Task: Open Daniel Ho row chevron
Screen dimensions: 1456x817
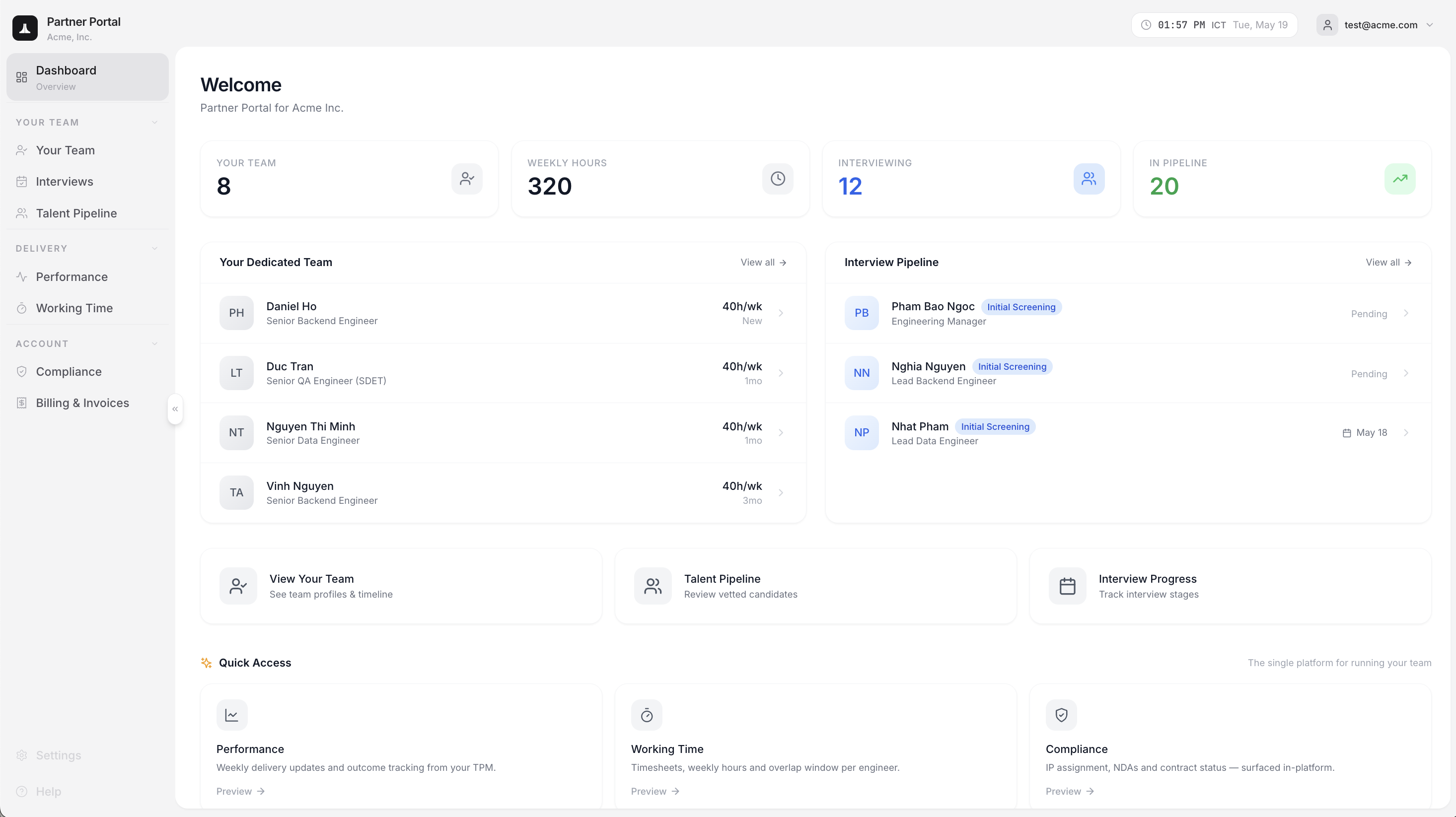Action: pyautogui.click(x=781, y=313)
